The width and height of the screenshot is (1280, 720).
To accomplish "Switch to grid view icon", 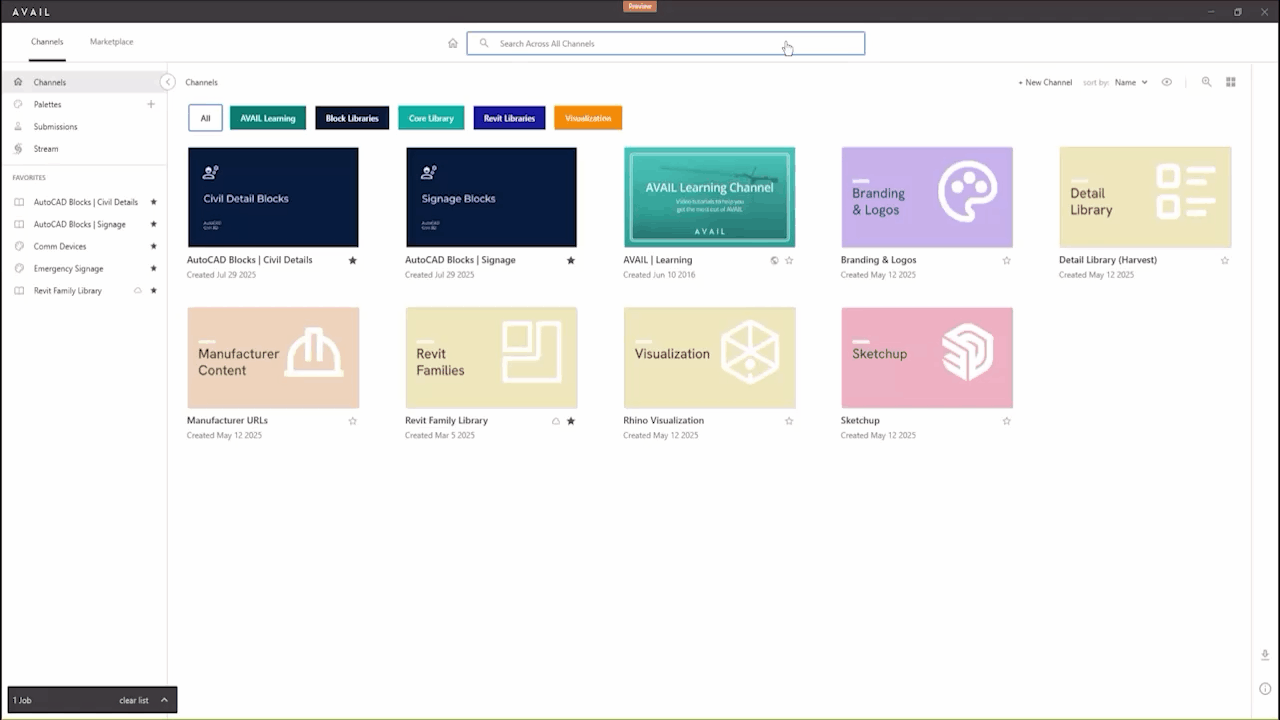I will pos(1231,82).
